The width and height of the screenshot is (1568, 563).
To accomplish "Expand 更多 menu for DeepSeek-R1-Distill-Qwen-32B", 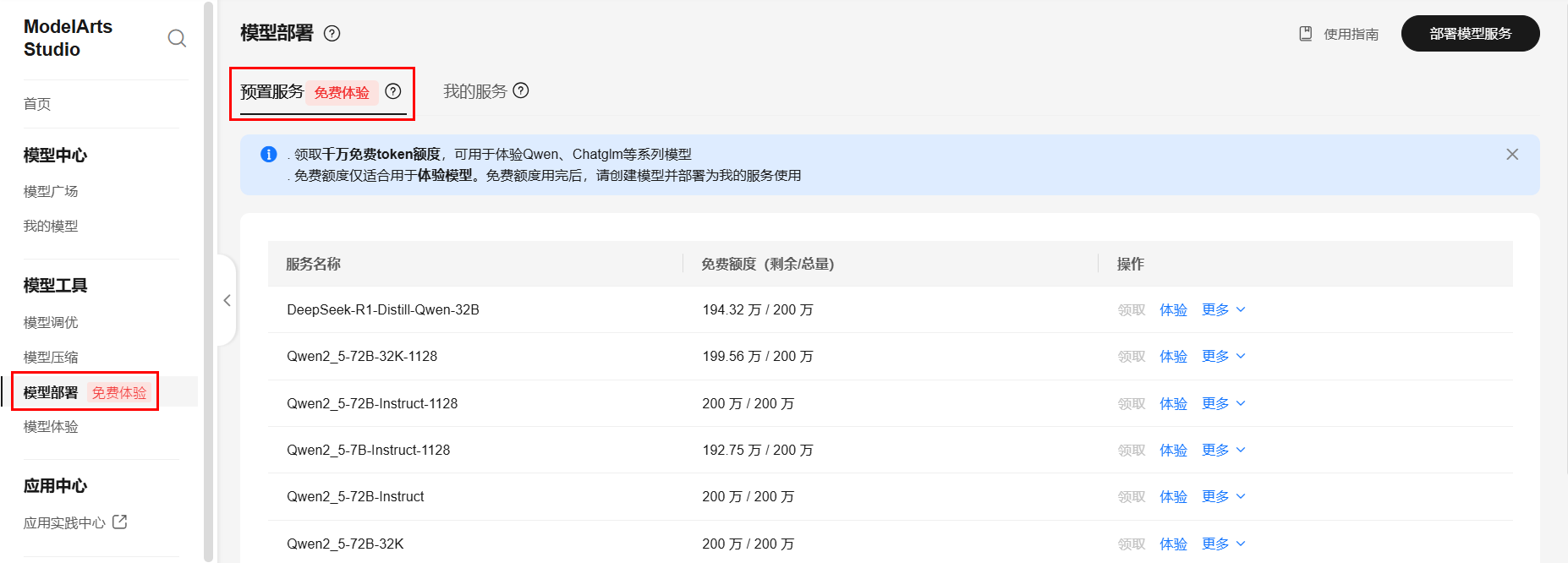I will [x=1223, y=310].
